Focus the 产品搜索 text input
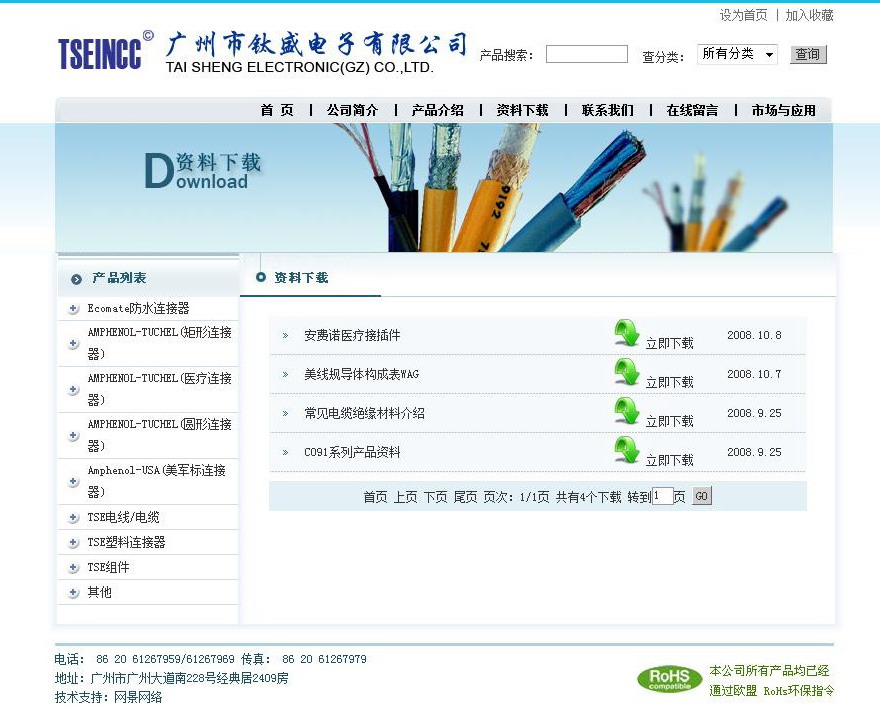Screen dimensions: 880x711 pos(586,54)
